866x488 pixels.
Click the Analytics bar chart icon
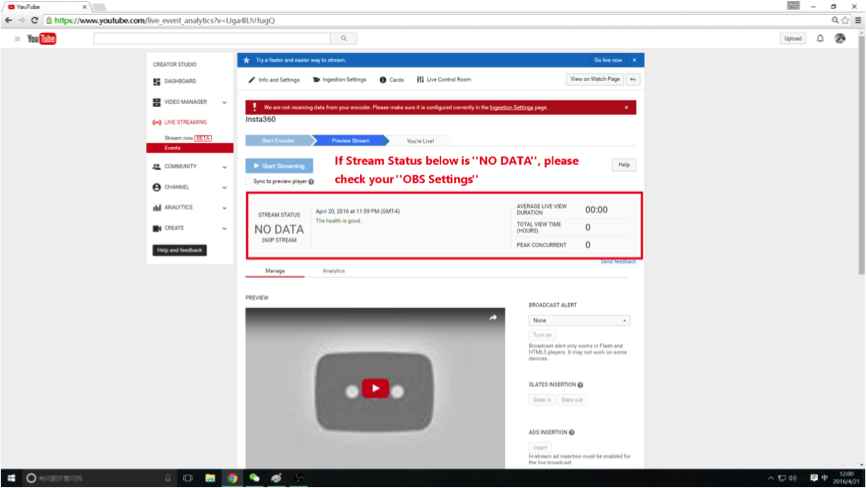(x=157, y=208)
